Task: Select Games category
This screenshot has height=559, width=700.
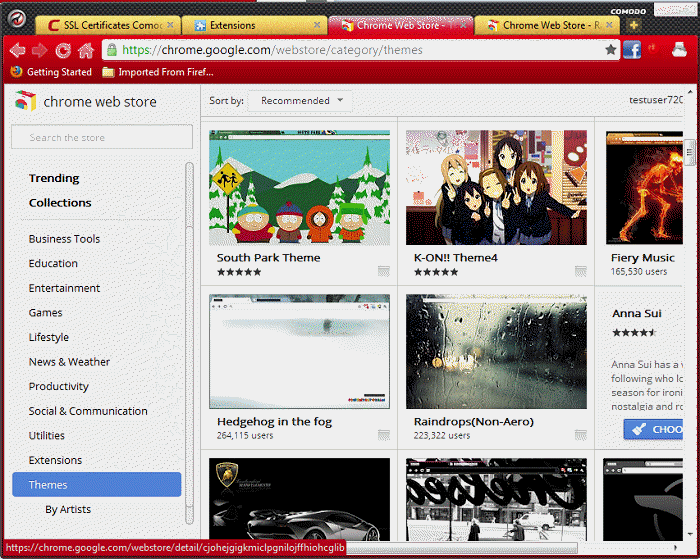Action: [46, 313]
